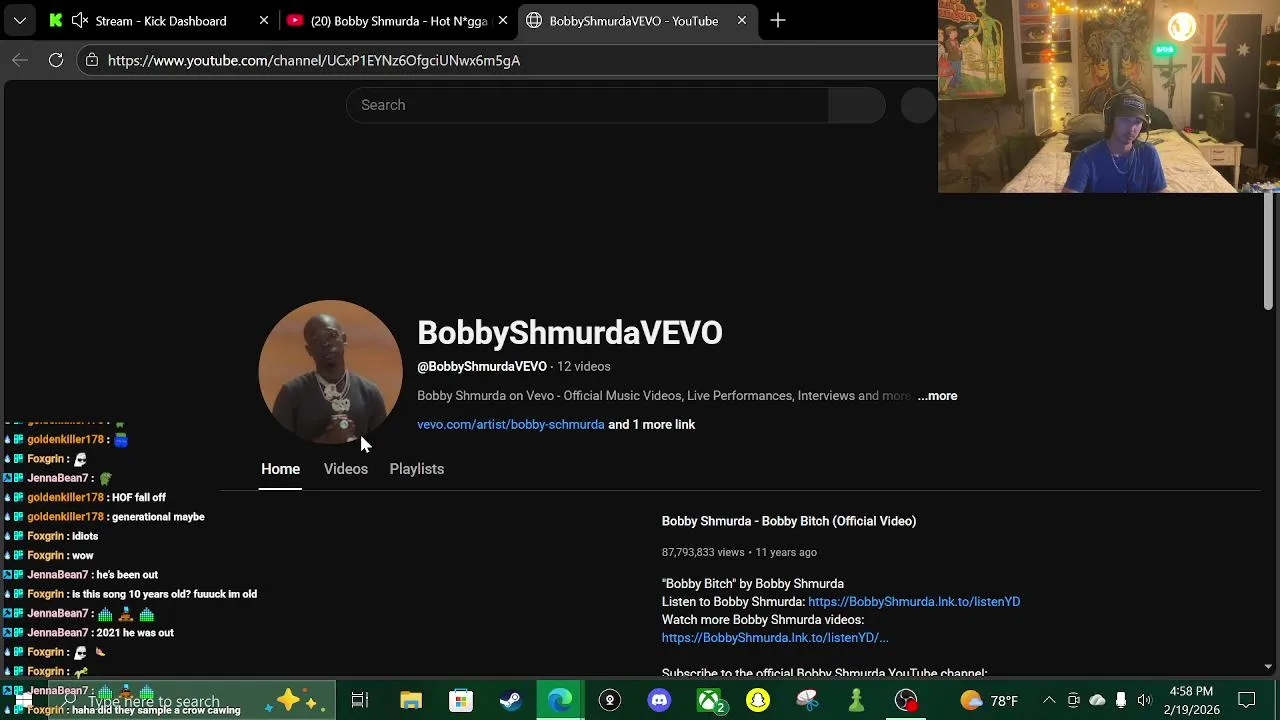Screen dimensions: 1280x720
Task: Go back to the previous page
Action: click(20, 60)
